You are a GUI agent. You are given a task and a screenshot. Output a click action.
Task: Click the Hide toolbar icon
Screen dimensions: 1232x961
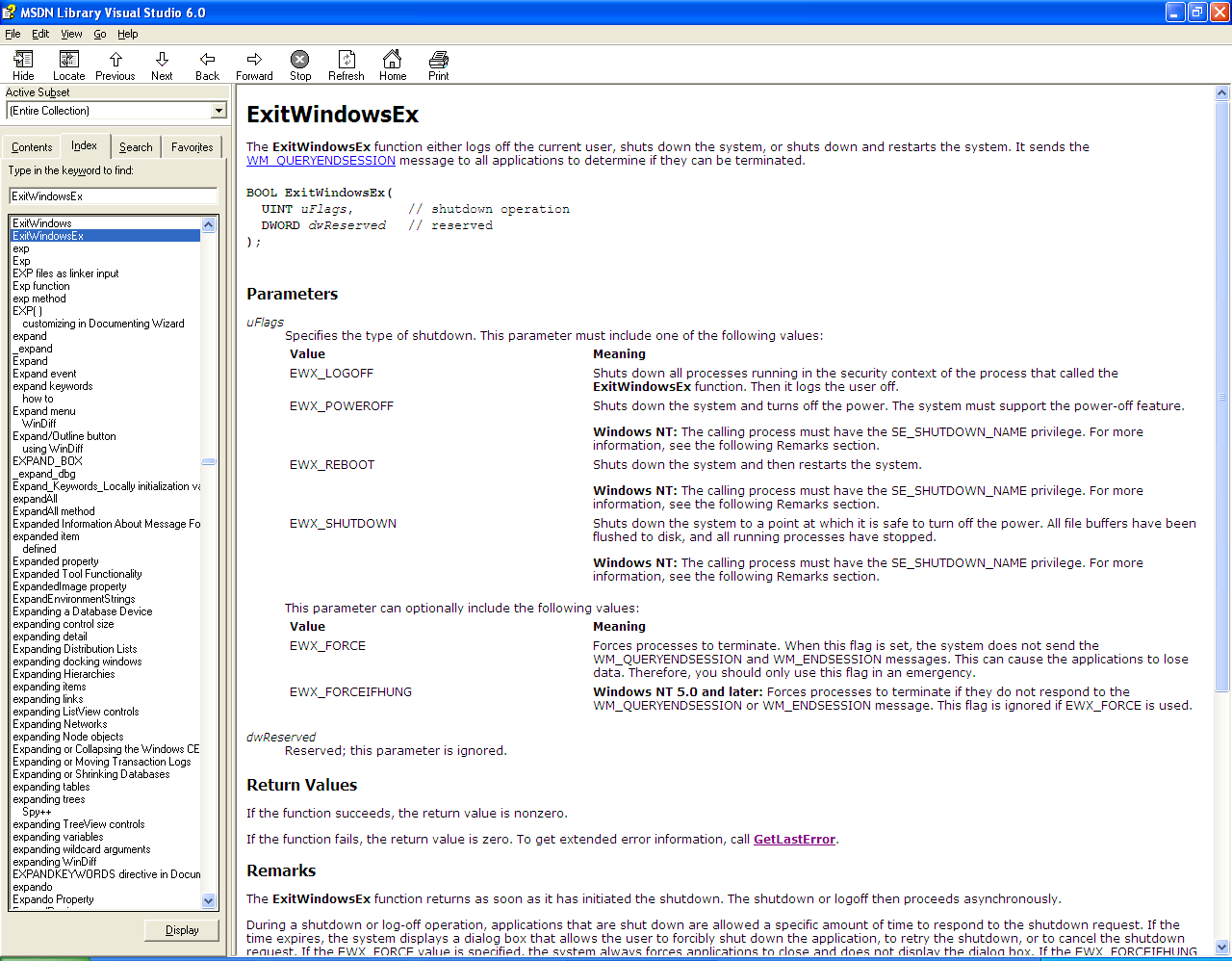coord(23,60)
